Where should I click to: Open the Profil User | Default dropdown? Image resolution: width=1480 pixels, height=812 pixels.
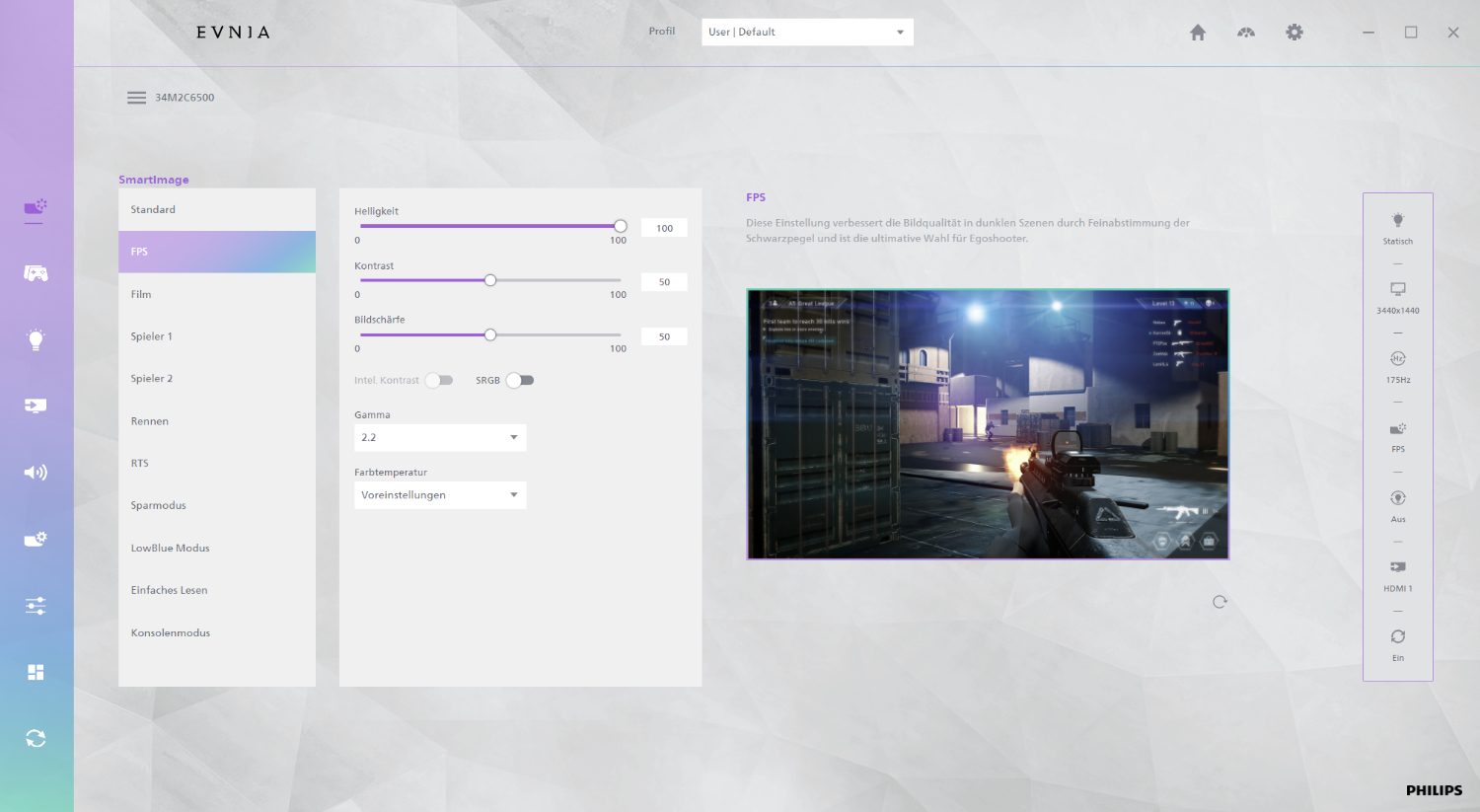tap(807, 32)
